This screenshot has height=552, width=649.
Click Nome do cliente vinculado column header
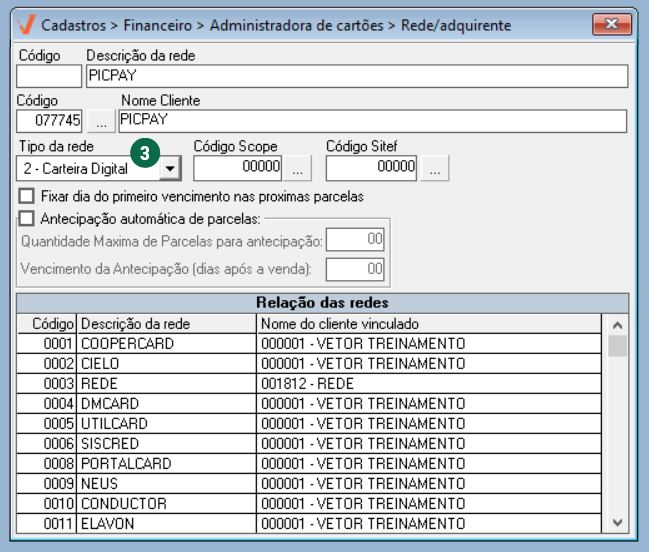pos(429,324)
